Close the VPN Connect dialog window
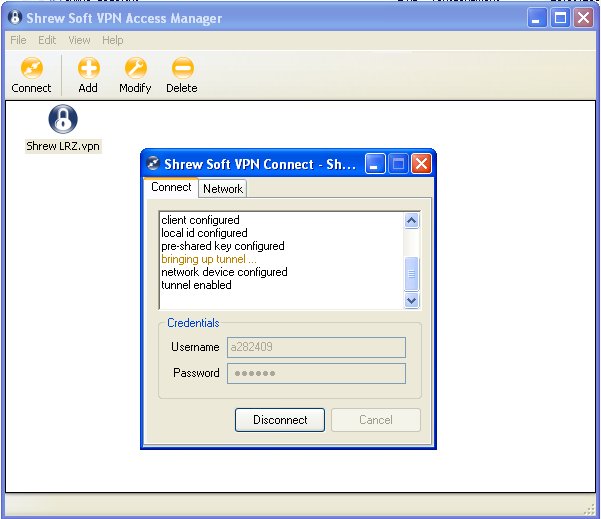This screenshot has height=519, width=601. [x=421, y=164]
